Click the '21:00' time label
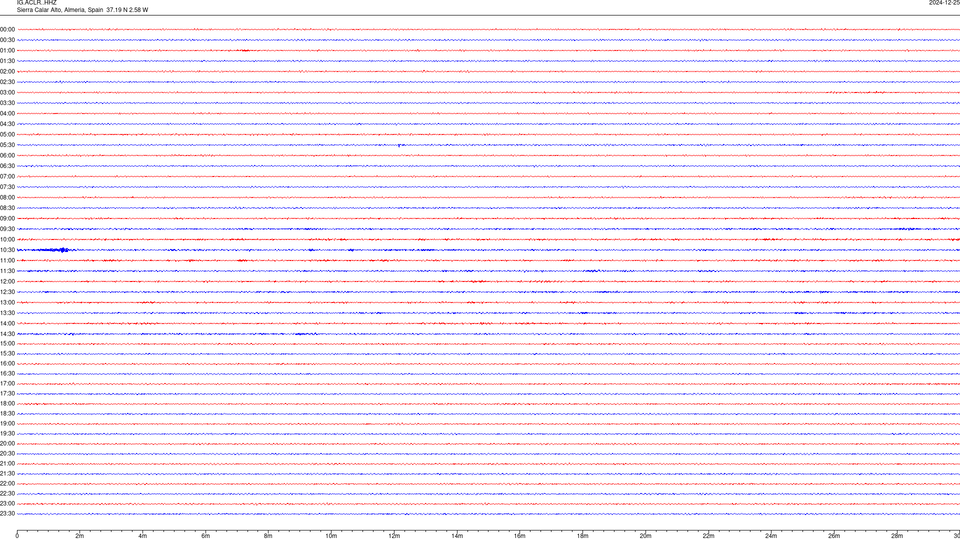Image resolution: width=960 pixels, height=540 pixels. [7, 463]
